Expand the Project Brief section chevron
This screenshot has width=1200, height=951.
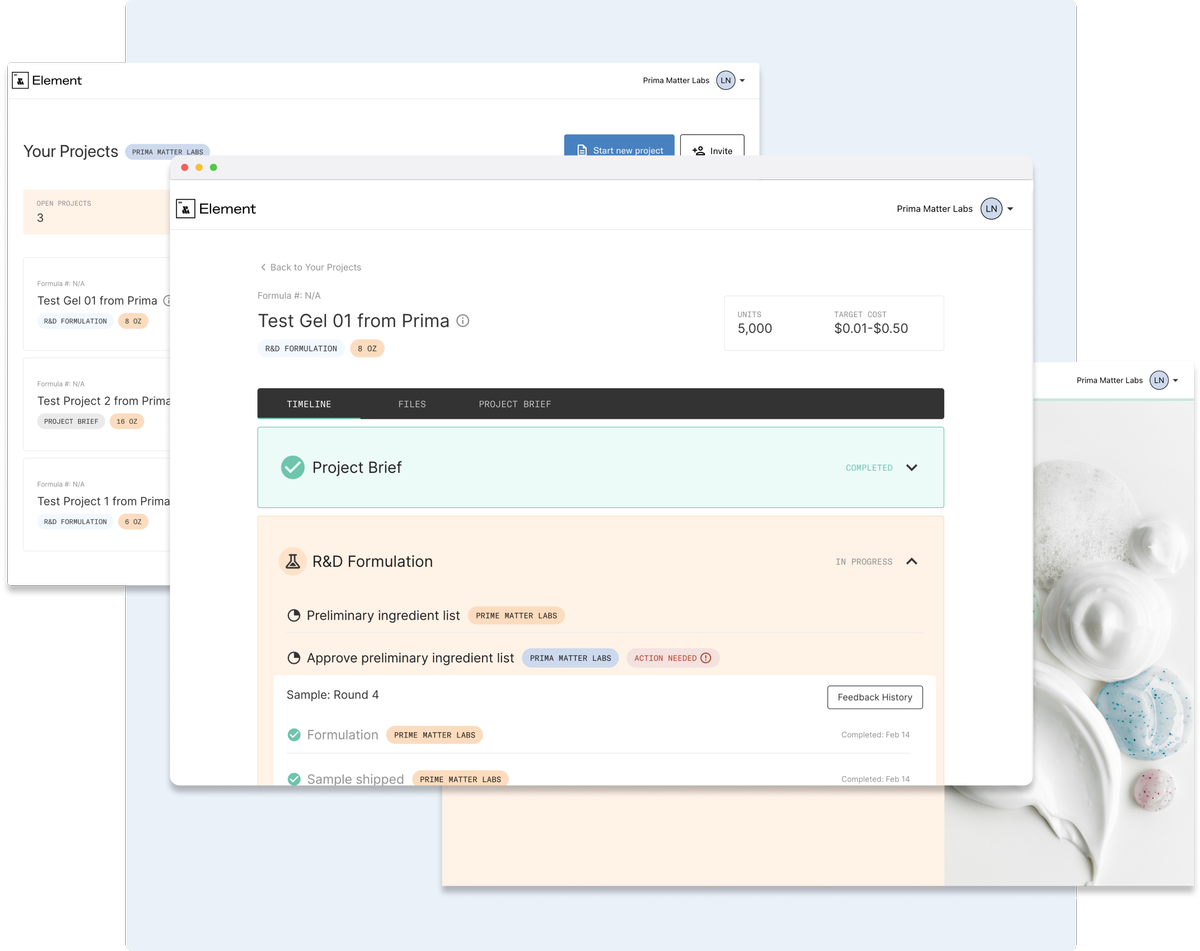[x=911, y=467]
